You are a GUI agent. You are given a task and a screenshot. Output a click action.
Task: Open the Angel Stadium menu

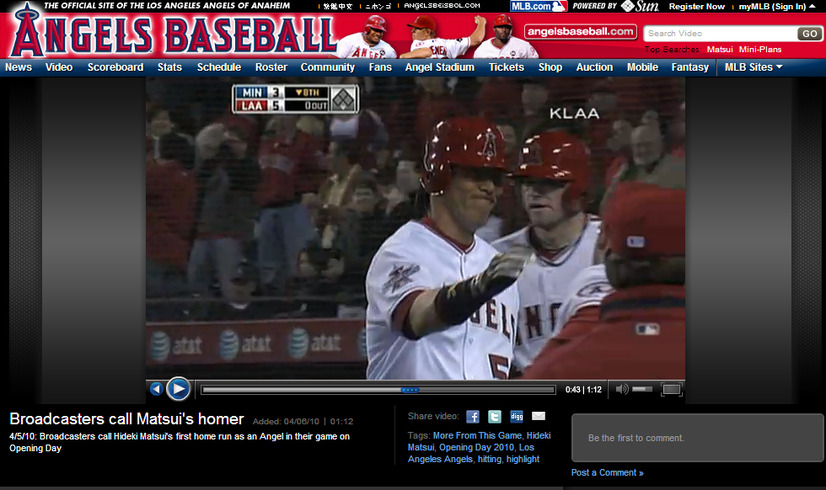point(440,67)
